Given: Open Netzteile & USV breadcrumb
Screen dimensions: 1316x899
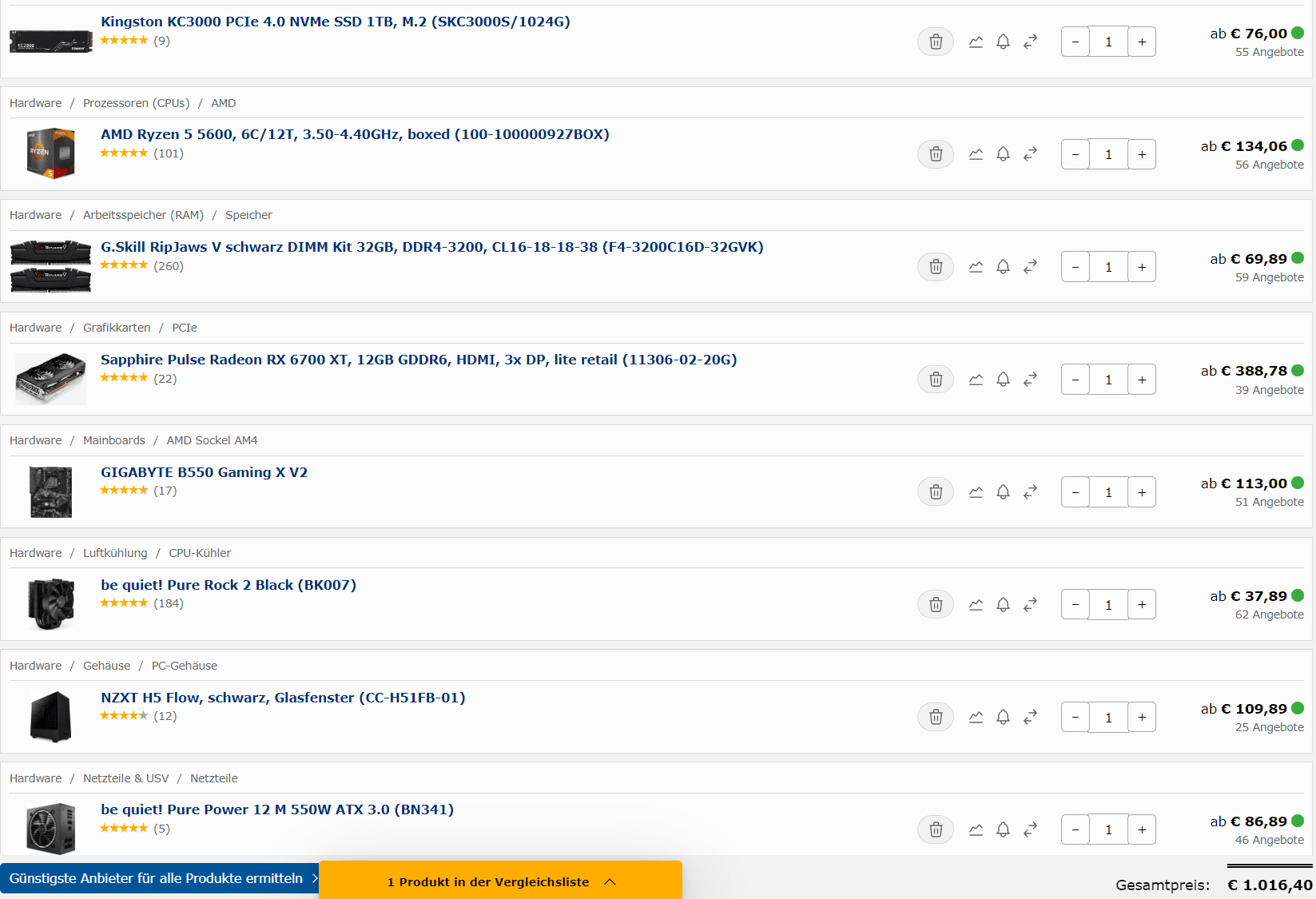Looking at the screenshot, I should click(x=125, y=778).
